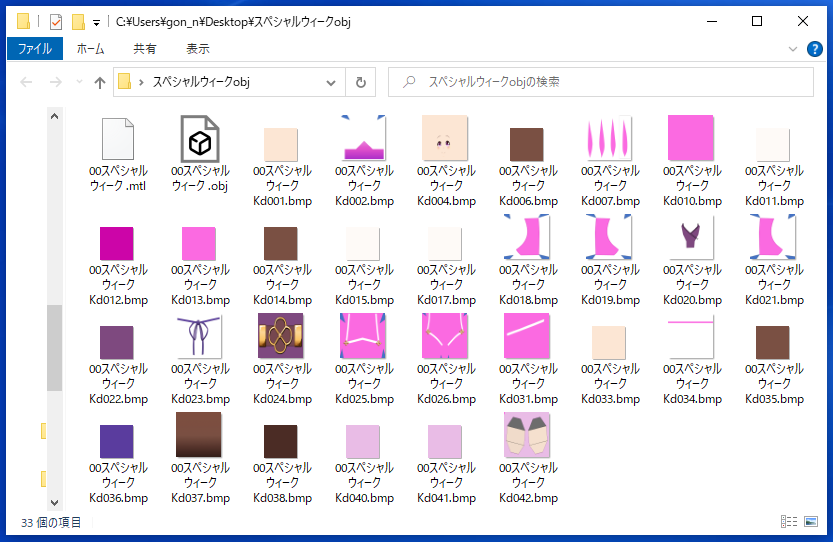Image resolution: width=833 pixels, height=542 pixels.
Task: Select the Kd038.bmp dark brown texture
Action: tap(281, 441)
